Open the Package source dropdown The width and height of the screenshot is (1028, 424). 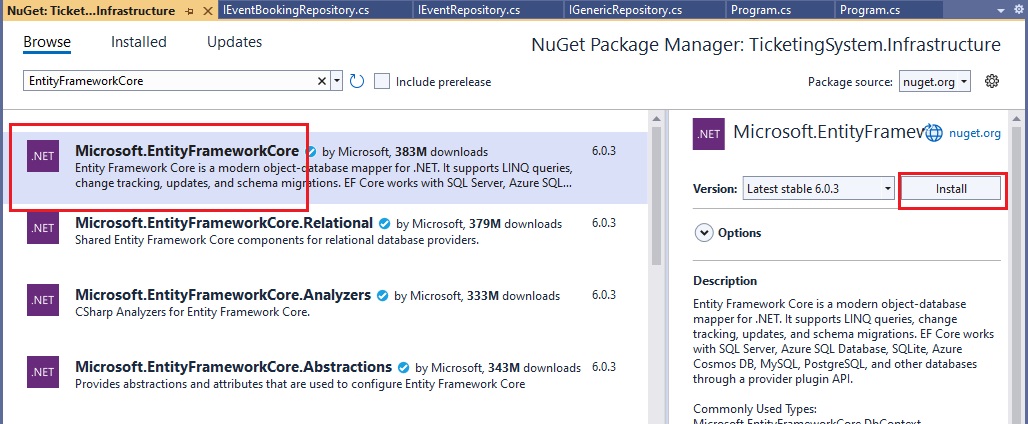[x=935, y=82]
